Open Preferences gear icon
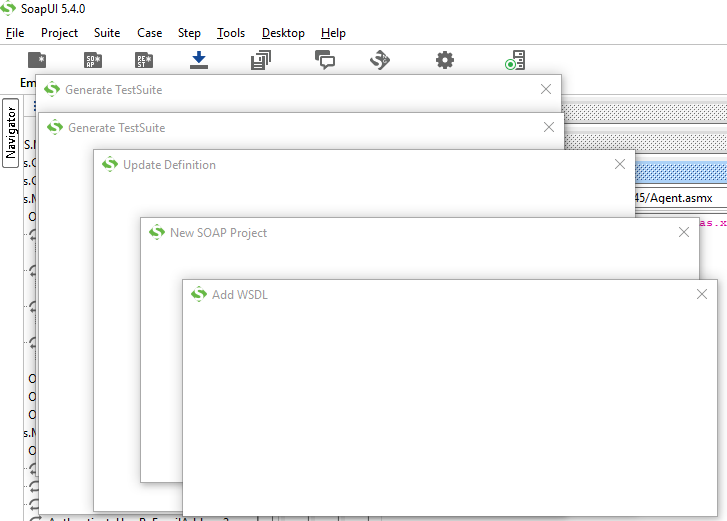 445,60
